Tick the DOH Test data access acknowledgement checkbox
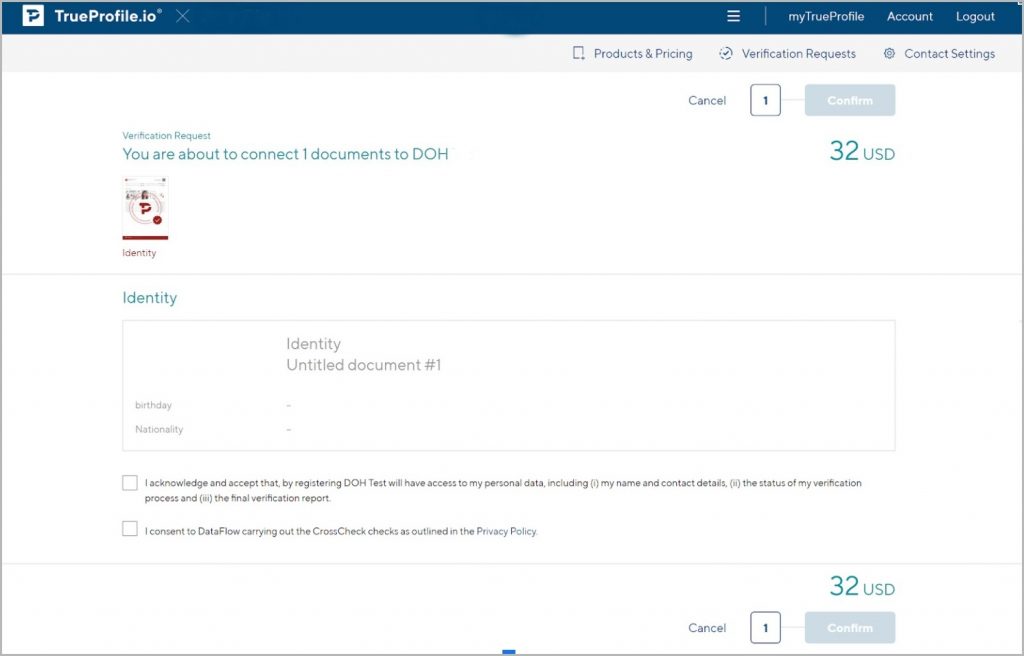This screenshot has height=656, width=1024. coord(130,483)
